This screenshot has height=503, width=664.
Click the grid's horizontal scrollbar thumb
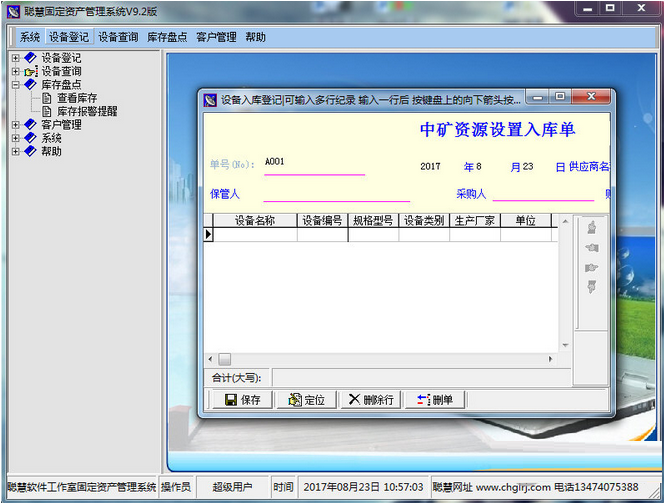coord(224,359)
